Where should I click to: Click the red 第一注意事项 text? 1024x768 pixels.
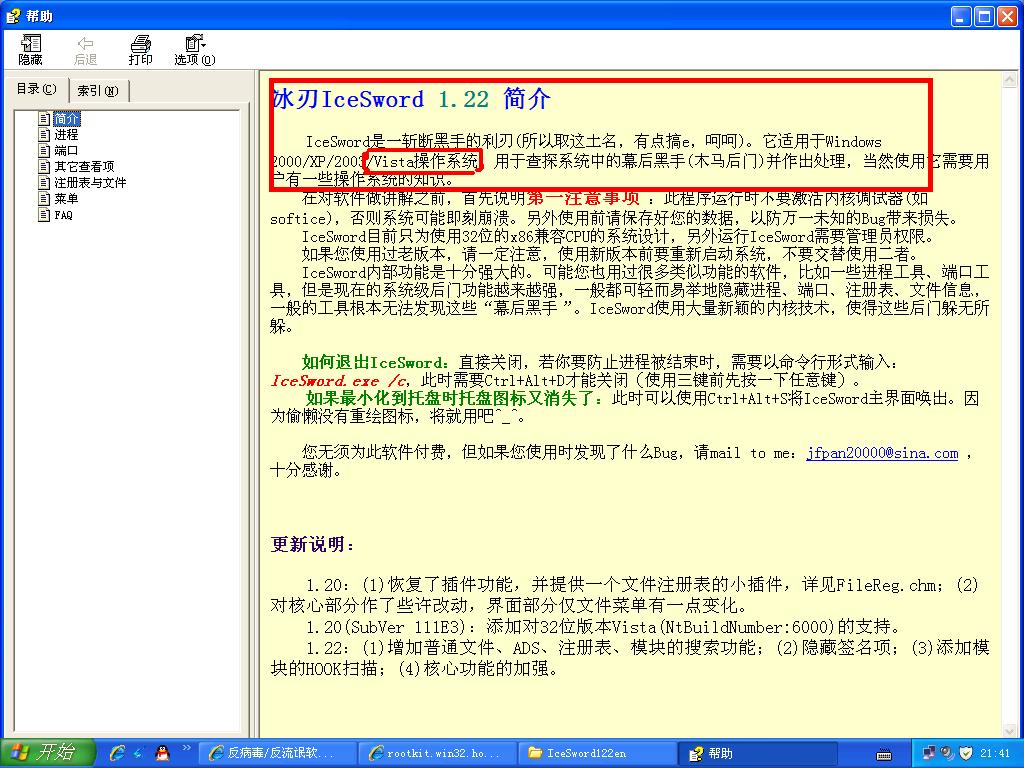point(583,199)
